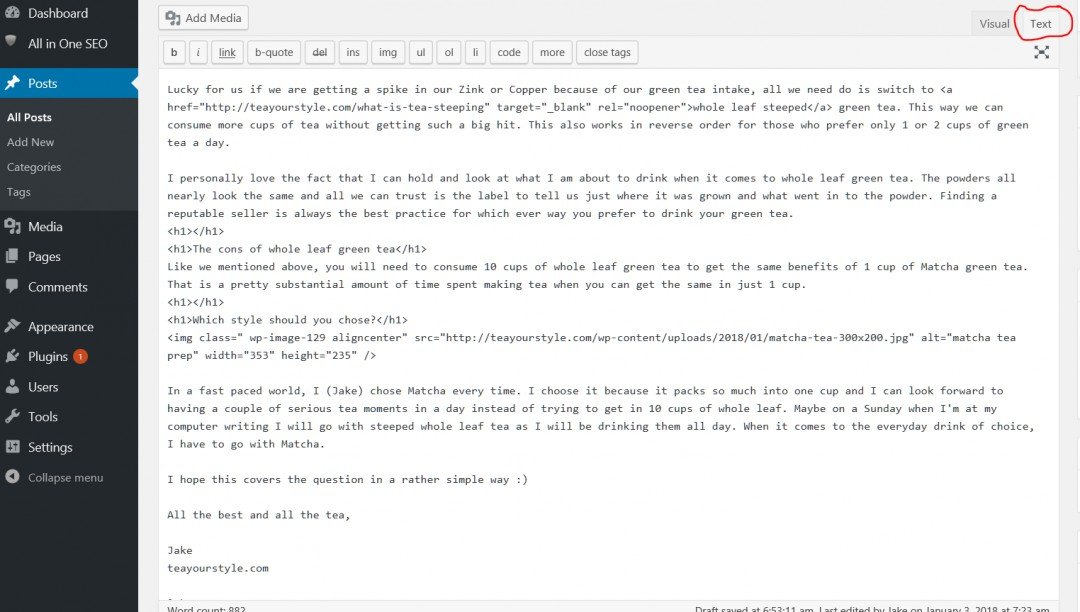Open Appearance paintbrush icon
1080x612 pixels.
[12, 326]
